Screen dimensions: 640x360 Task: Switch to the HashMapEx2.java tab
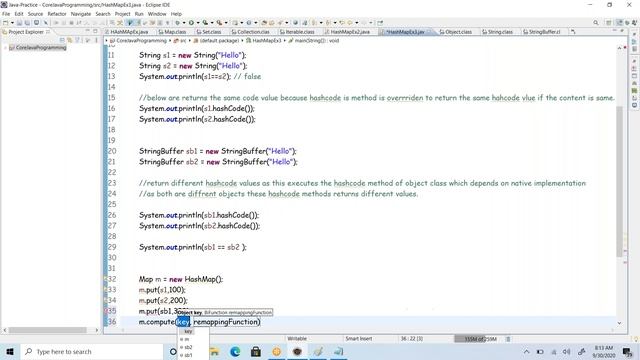(x=350, y=31)
